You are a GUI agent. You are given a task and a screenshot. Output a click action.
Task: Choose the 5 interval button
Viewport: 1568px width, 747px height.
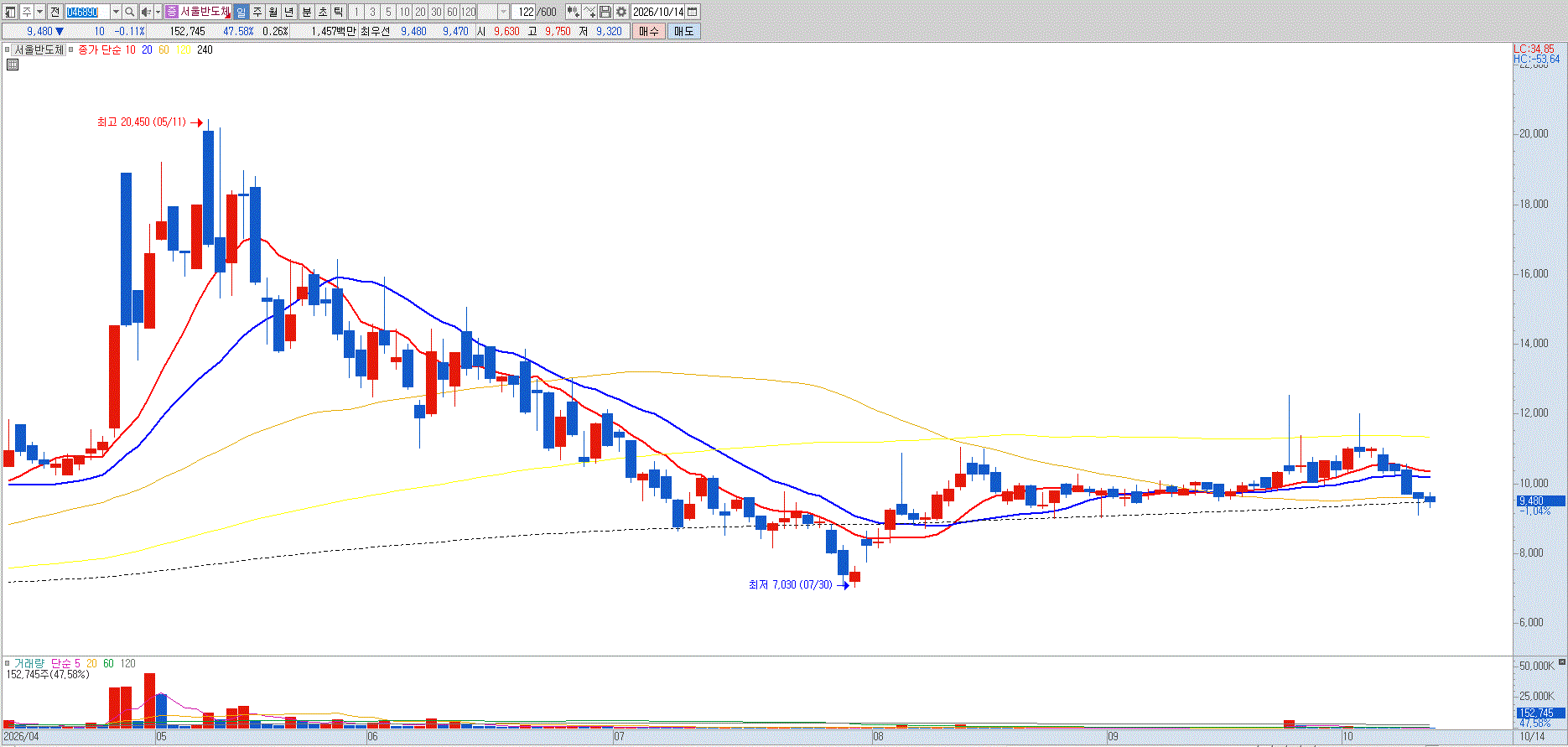[388, 12]
